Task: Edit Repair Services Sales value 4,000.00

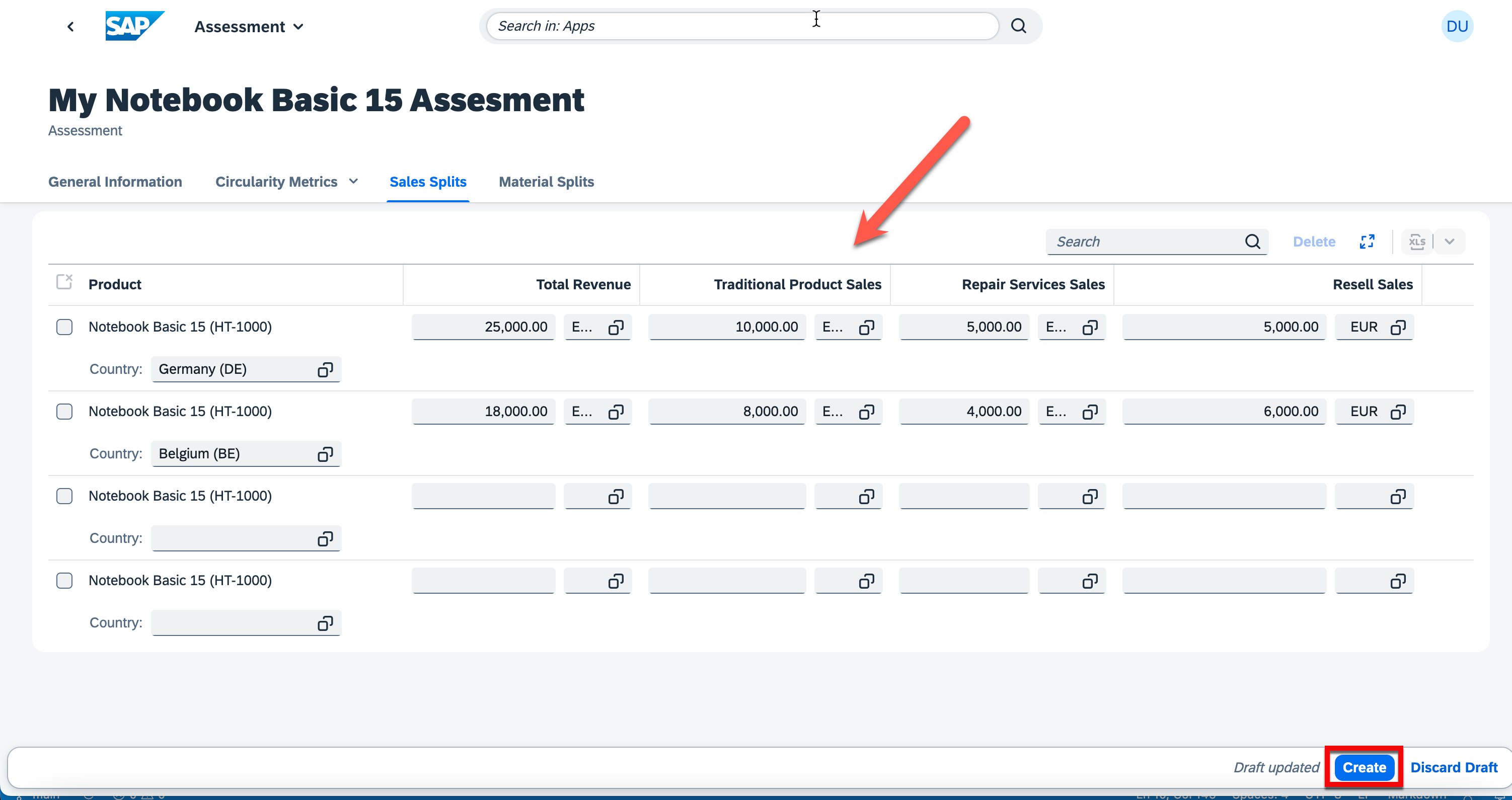Action: [x=964, y=412]
